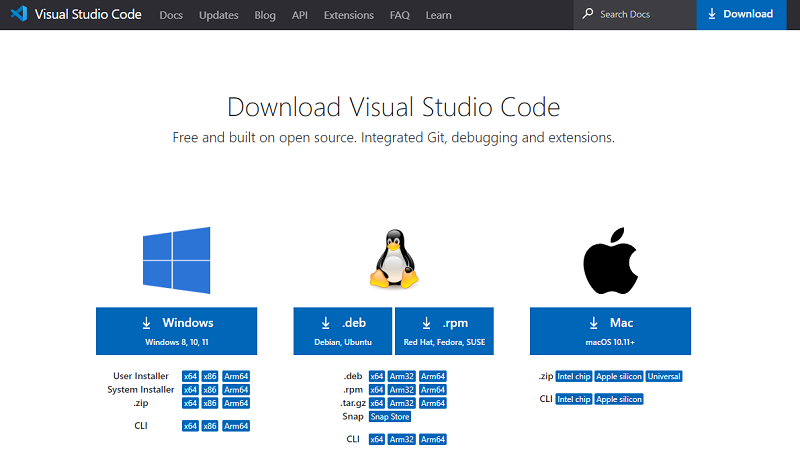This screenshot has width=800, height=451.
Task: Go to the Updates page
Action: coord(218,15)
